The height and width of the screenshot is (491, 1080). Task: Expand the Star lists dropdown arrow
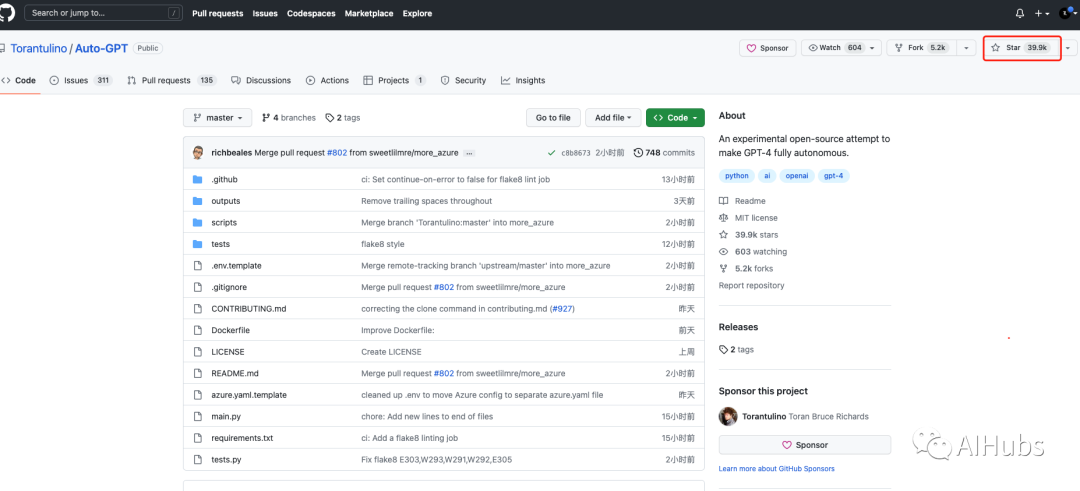1068,48
